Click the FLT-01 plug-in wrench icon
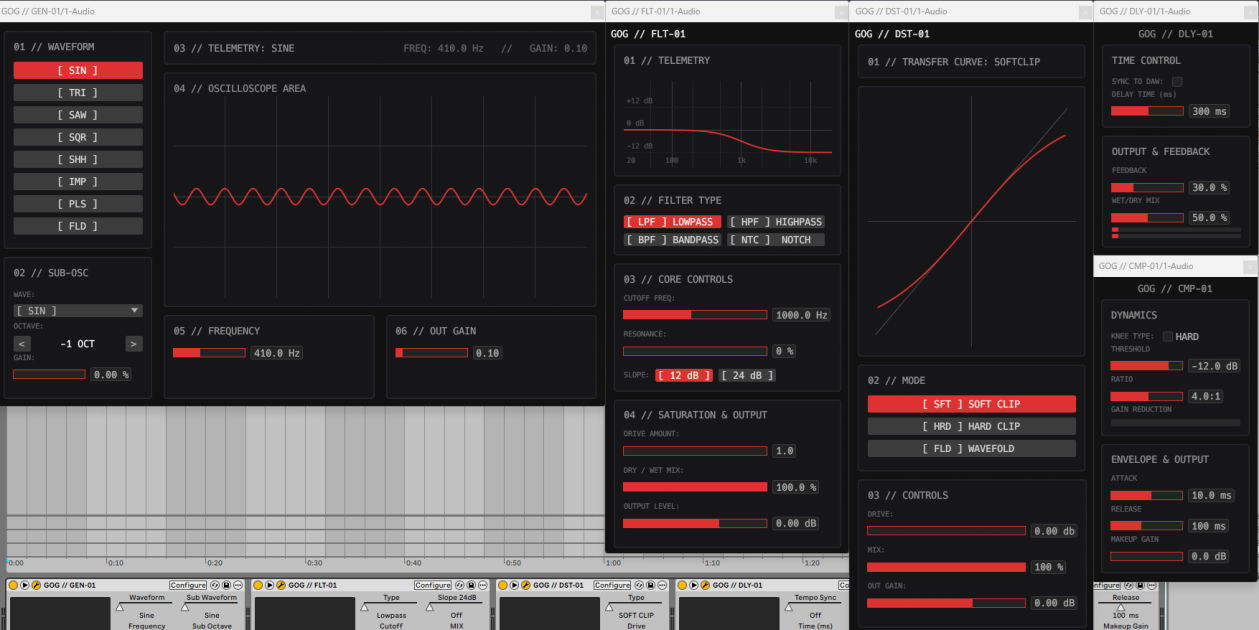Viewport: 1259px width, 630px height. click(x=281, y=585)
